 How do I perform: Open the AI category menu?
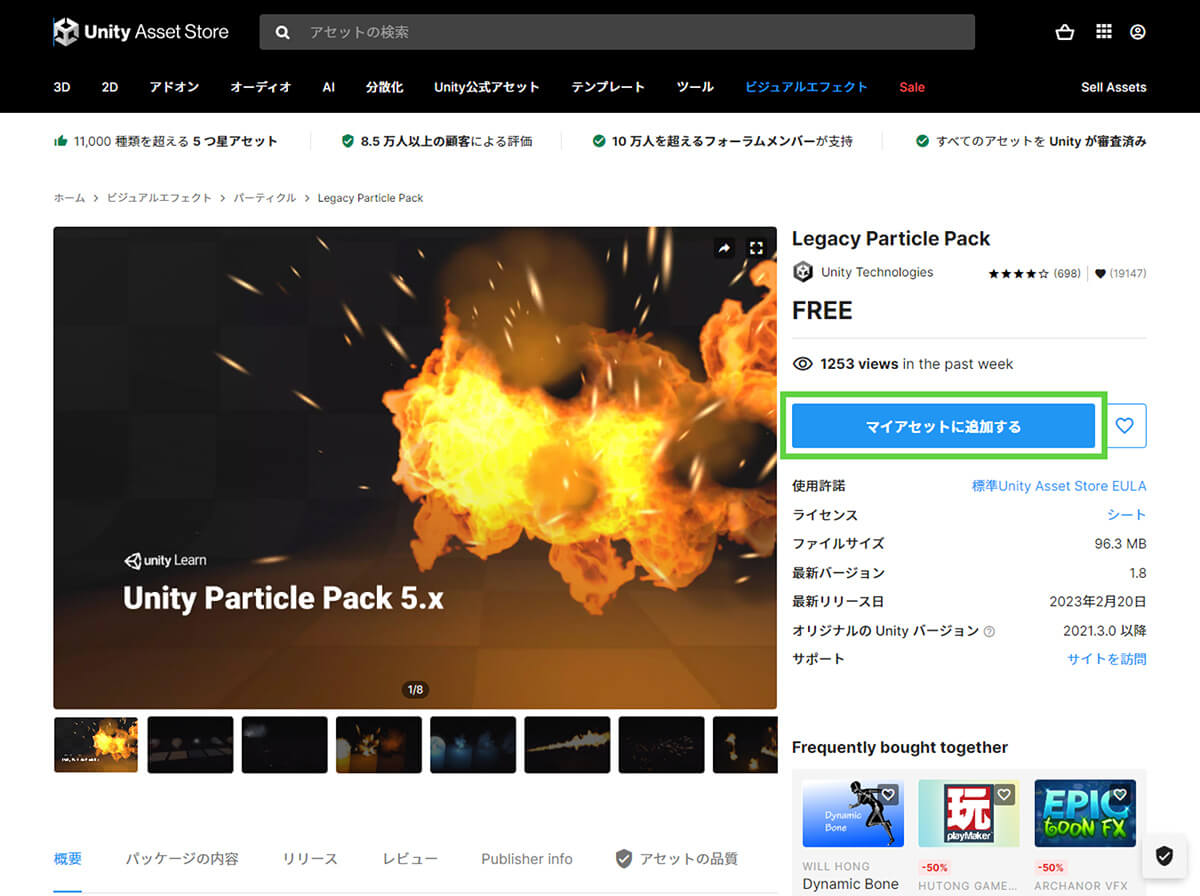(328, 87)
